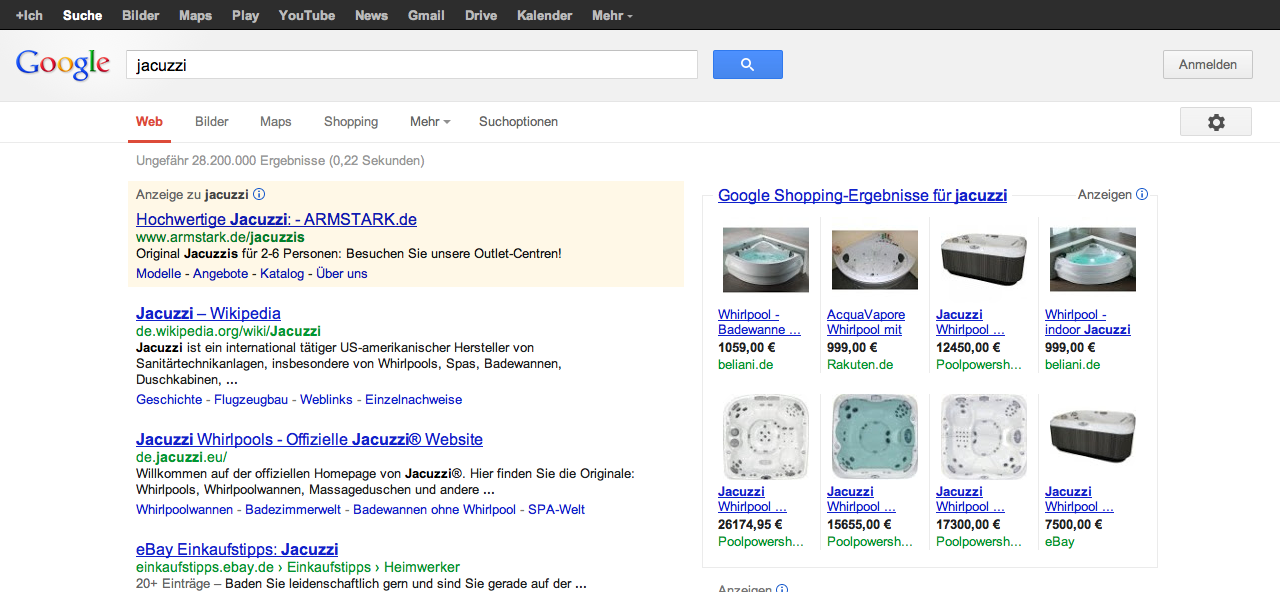
Task: Open 'Badewannen ohne Whirlpool' sitelink
Action: [434, 510]
